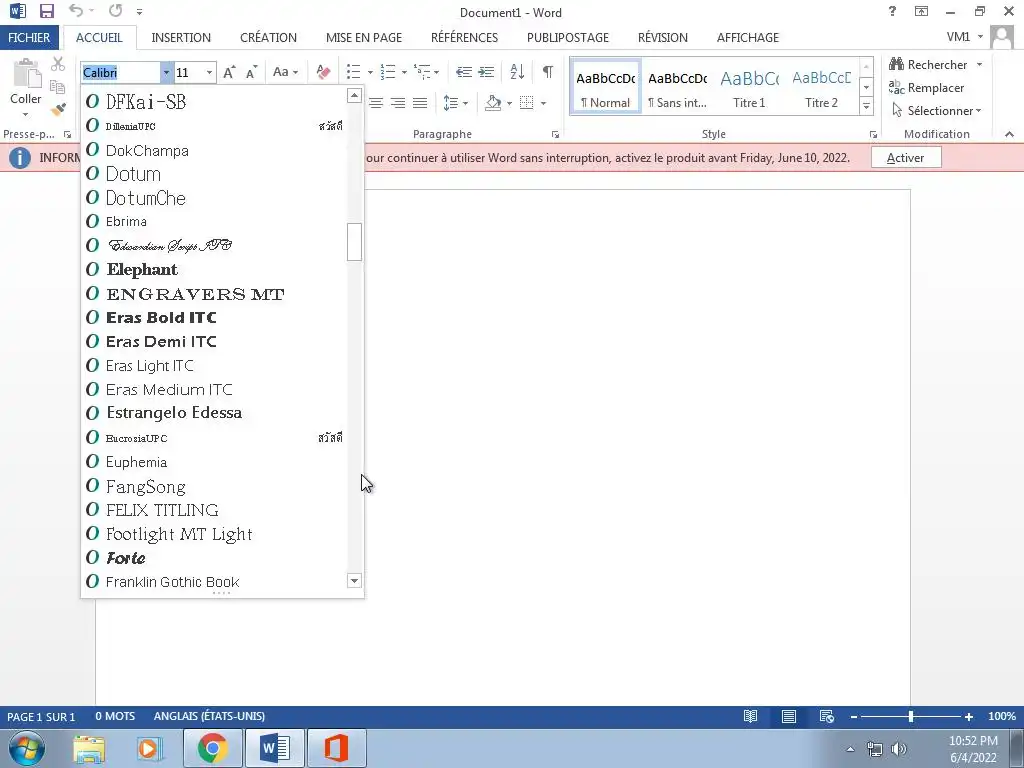The image size is (1024, 768).
Task: Apply the Titre 1 style
Action: [x=749, y=87]
